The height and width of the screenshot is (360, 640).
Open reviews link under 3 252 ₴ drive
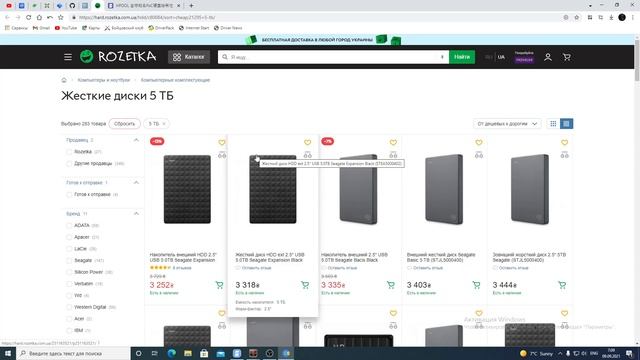click(182, 268)
